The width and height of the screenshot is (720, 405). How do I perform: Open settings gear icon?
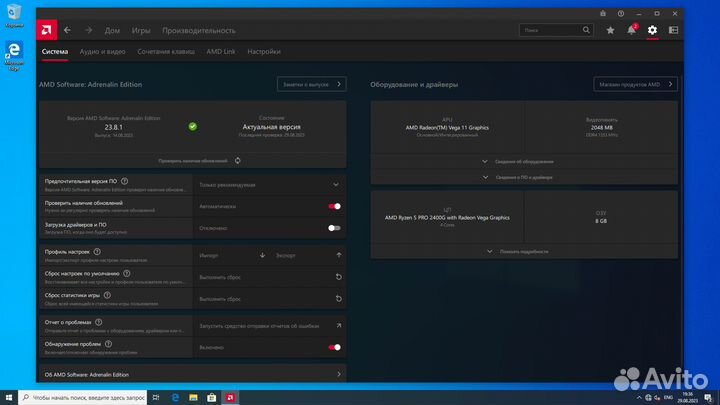(x=652, y=30)
